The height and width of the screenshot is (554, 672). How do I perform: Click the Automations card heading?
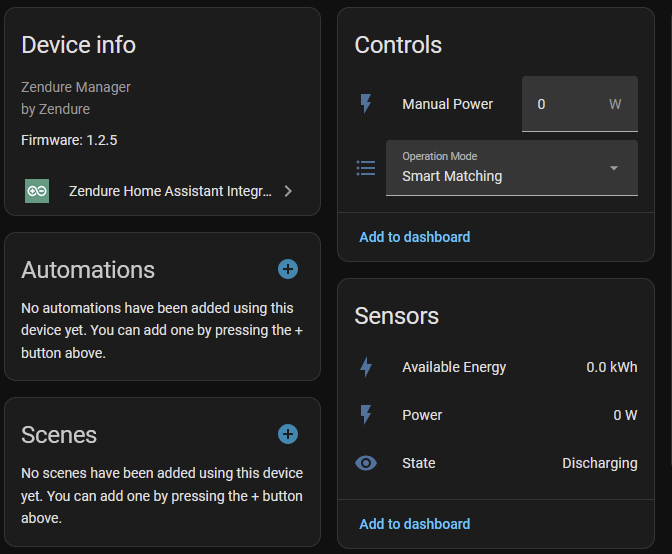(x=88, y=270)
